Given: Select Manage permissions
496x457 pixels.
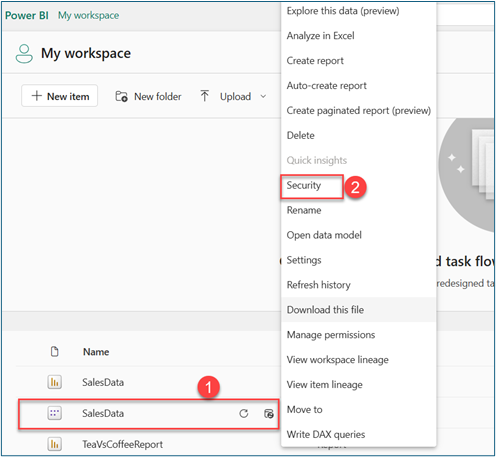Looking at the screenshot, I should tap(331, 335).
